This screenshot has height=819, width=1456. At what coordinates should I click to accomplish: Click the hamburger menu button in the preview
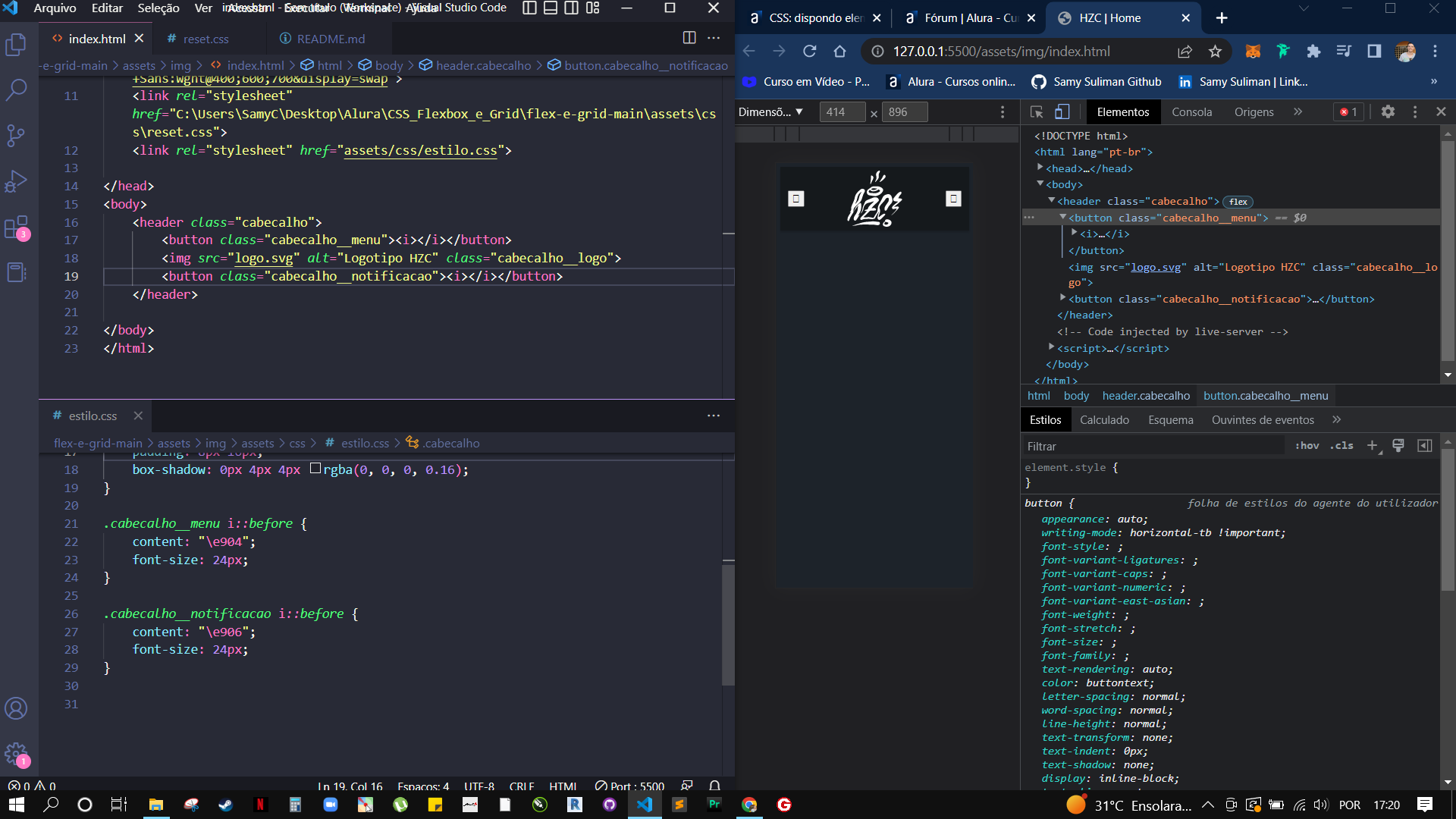pyautogui.click(x=796, y=199)
